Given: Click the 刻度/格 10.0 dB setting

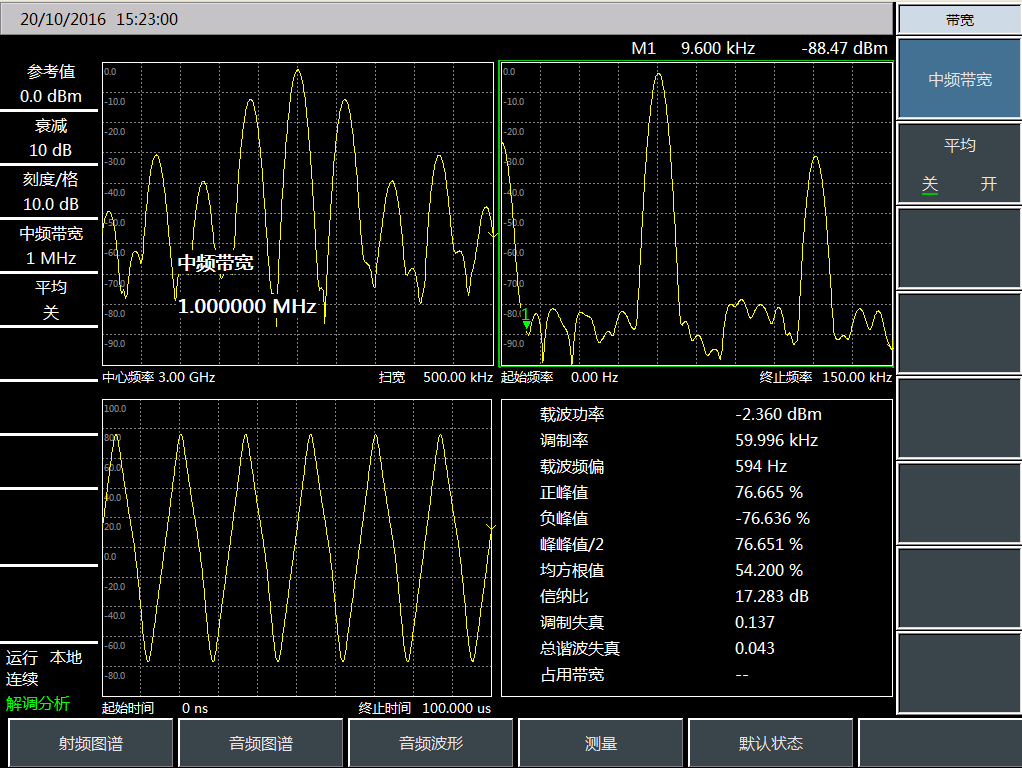Looking at the screenshot, I should coord(51,192).
